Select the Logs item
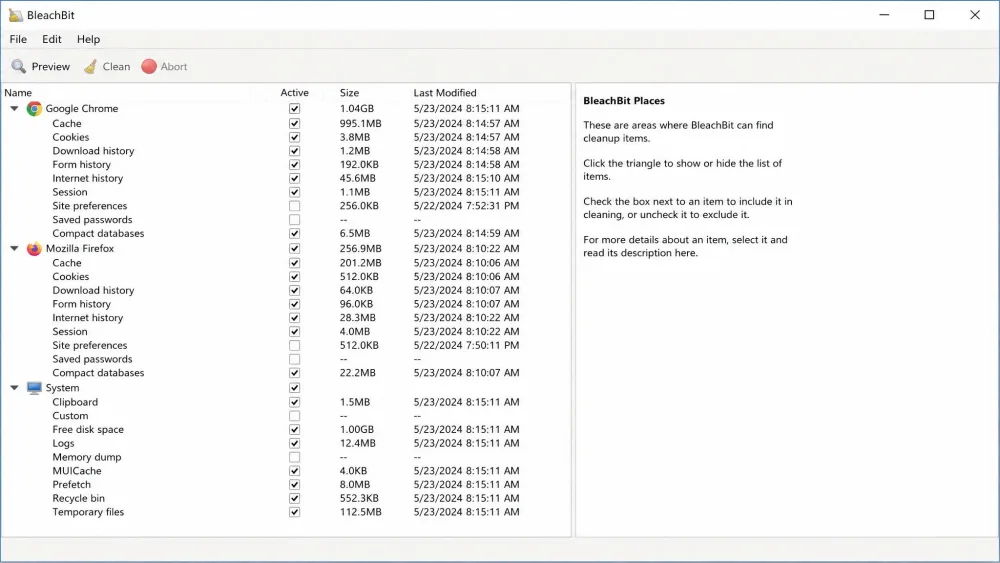1000x563 pixels. pyautogui.click(x=63, y=443)
